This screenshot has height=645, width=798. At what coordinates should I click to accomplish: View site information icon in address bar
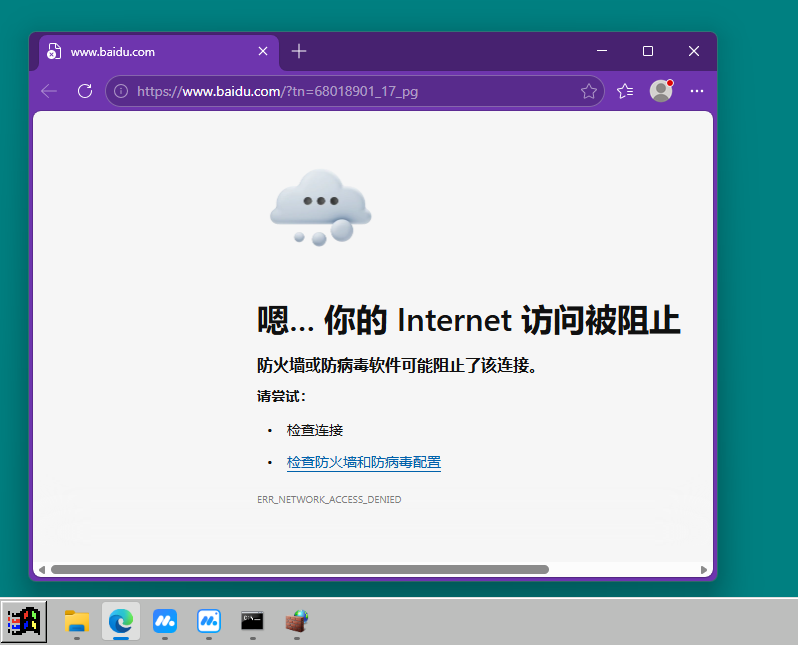point(121,91)
